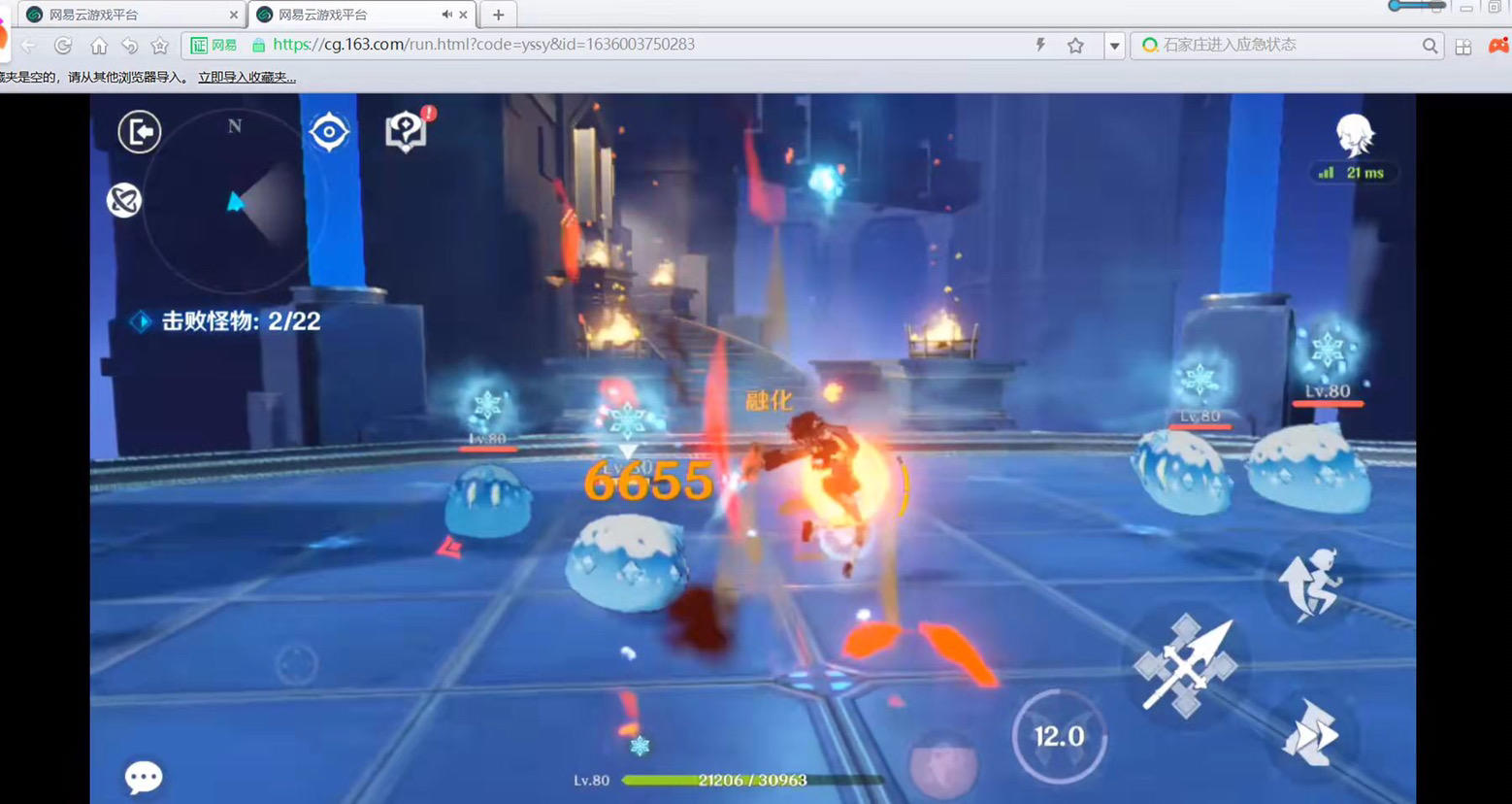The image size is (1512, 804).
Task: Tap the round icon below the exit button
Action: pos(124,201)
